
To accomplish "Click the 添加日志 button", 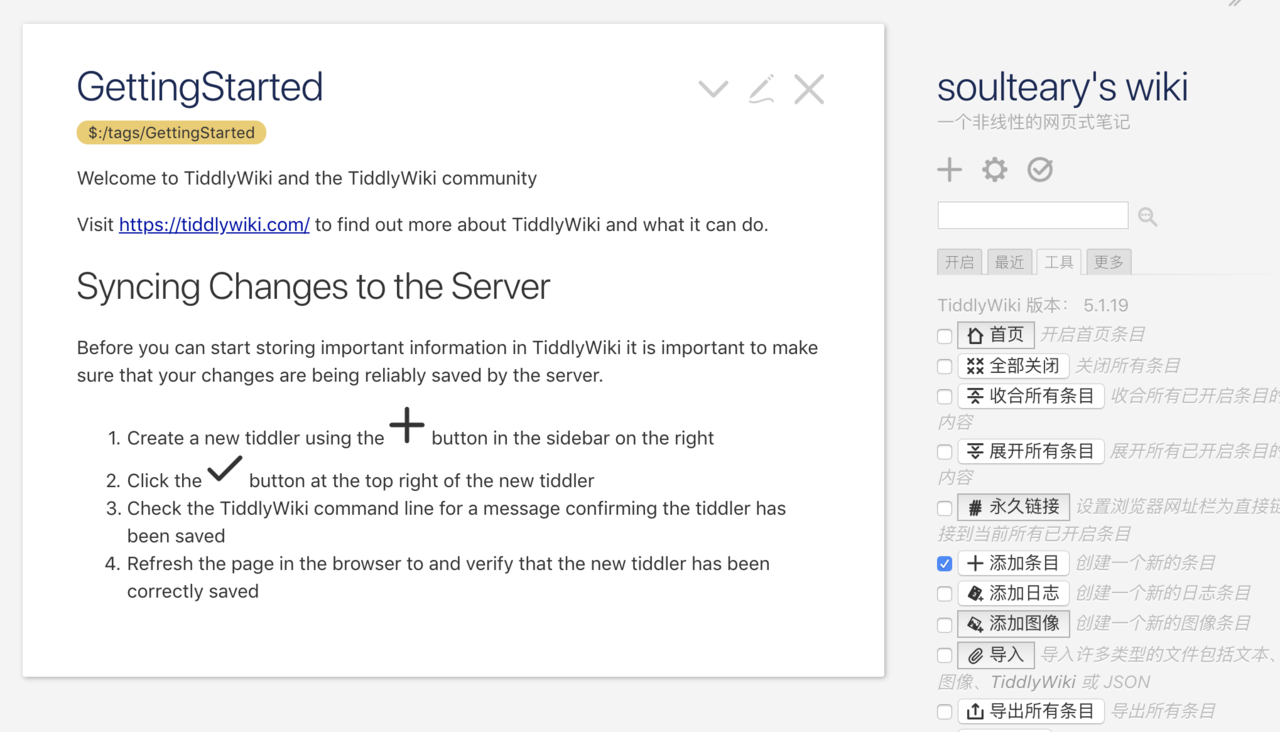I will coord(1014,593).
